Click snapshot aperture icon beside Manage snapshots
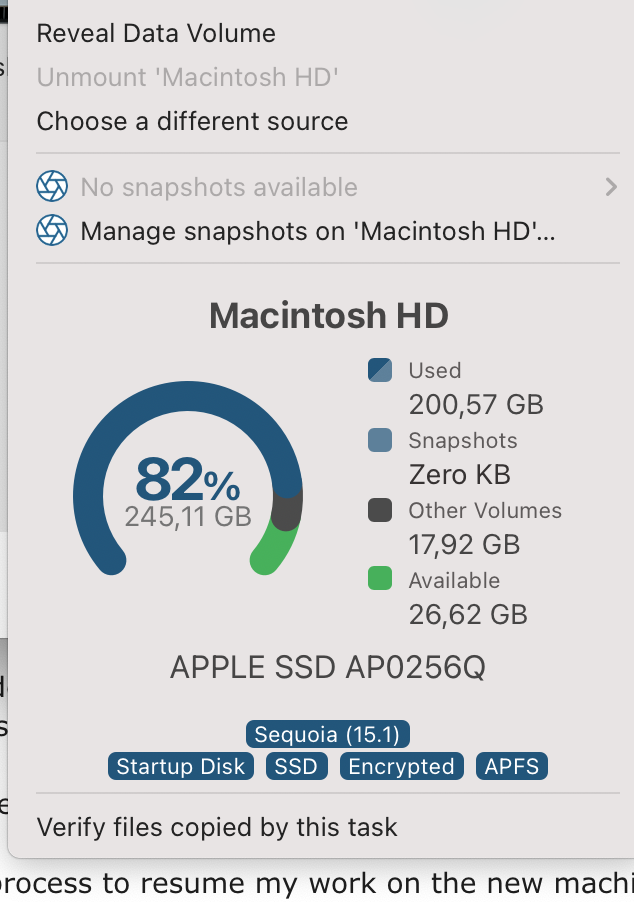This screenshot has height=902, width=634. 52,230
